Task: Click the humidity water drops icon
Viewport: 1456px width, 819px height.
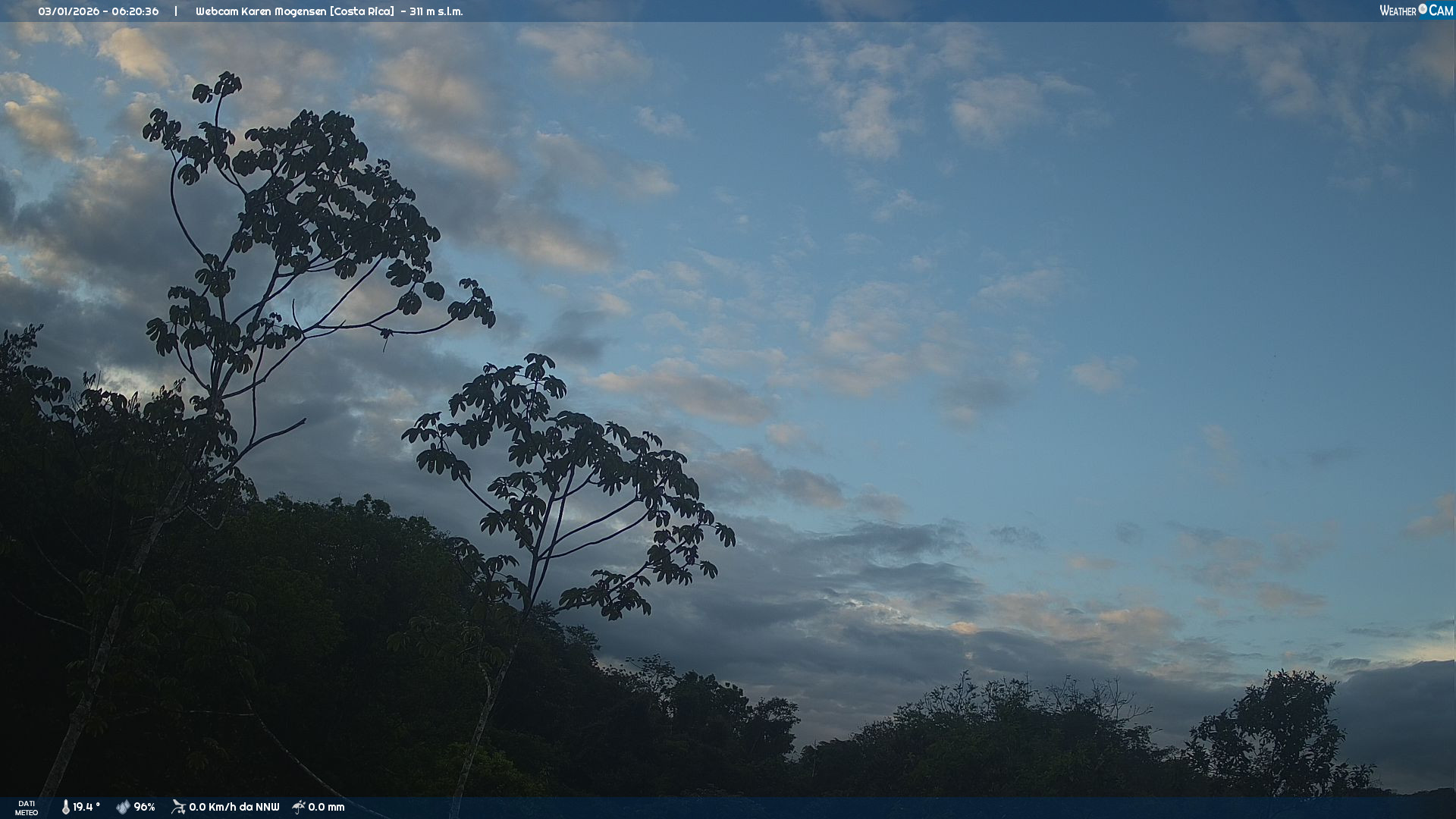Action: click(x=123, y=807)
